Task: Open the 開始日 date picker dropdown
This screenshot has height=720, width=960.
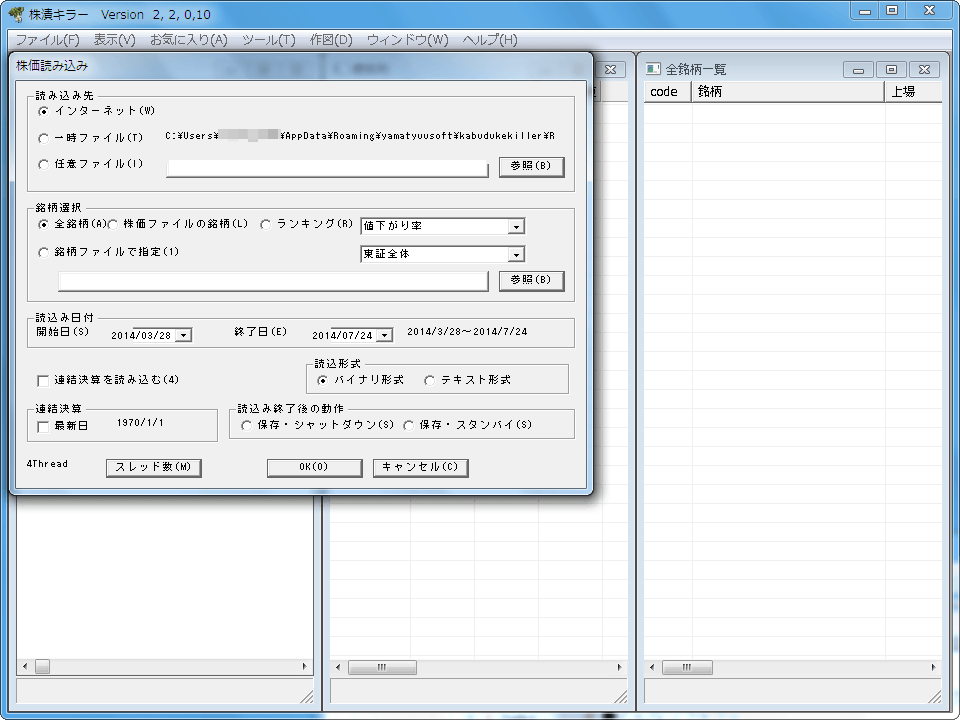Action: click(184, 336)
